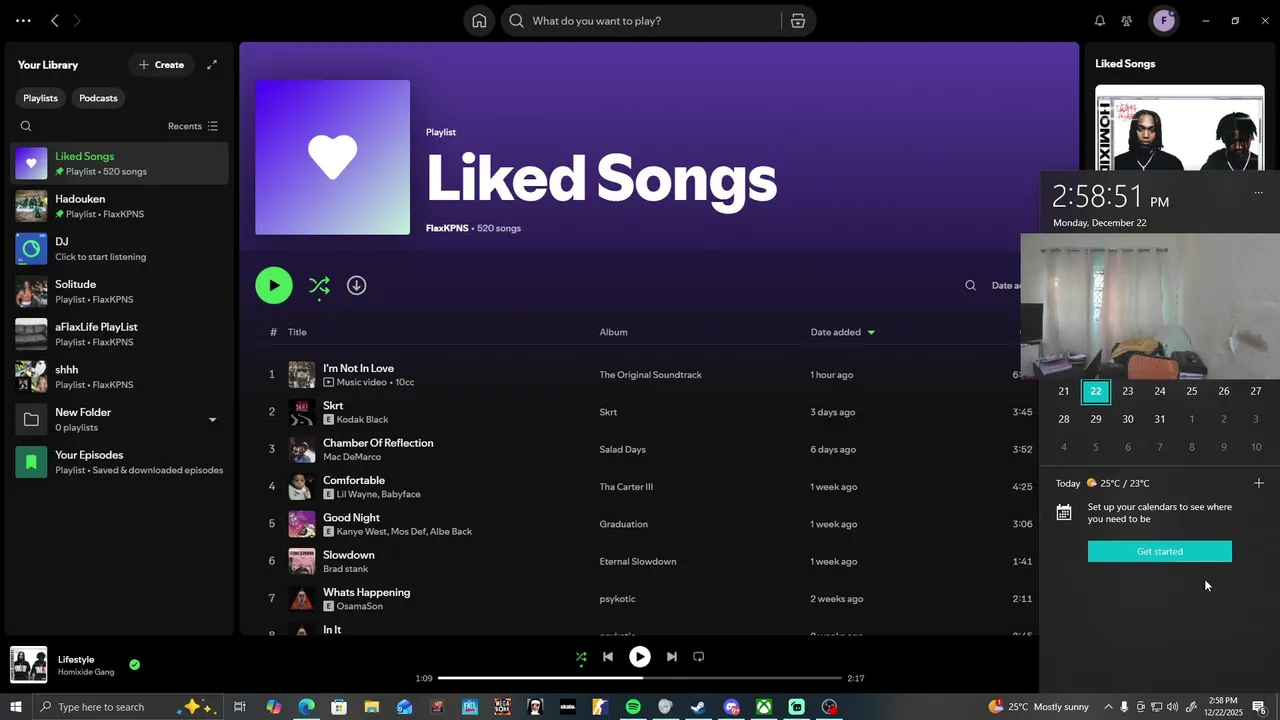
Task: Select December 25 in calendar
Action: pyautogui.click(x=1191, y=391)
